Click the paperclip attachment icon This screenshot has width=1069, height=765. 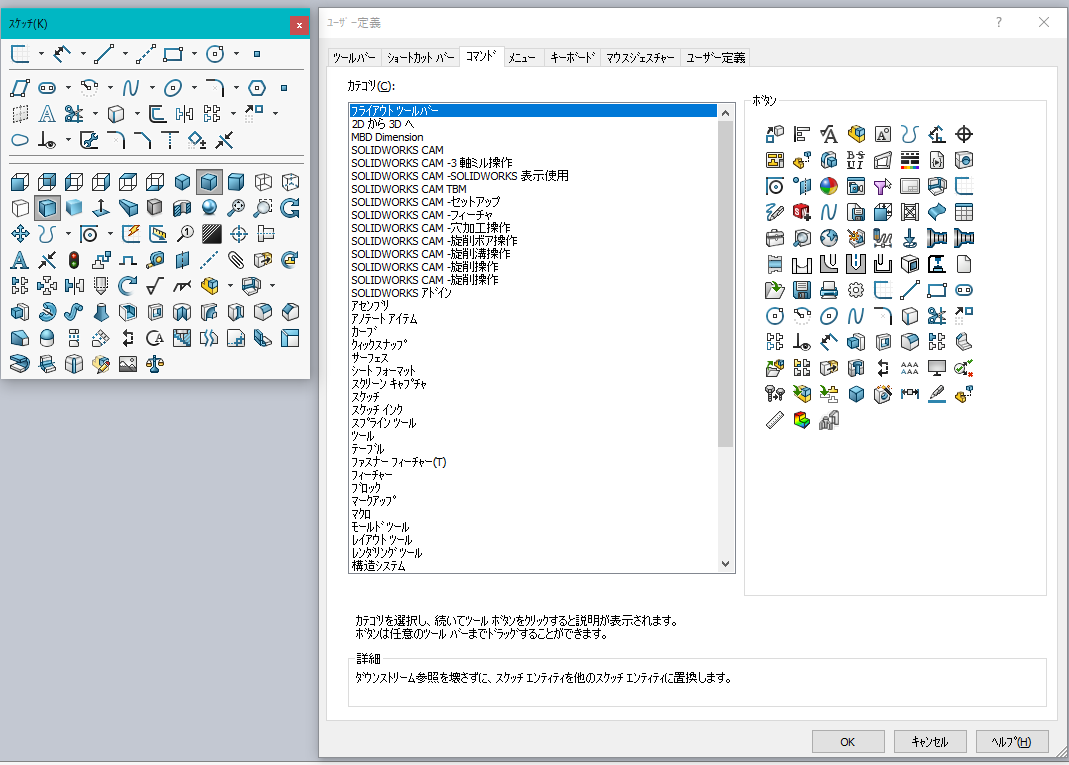pos(236,260)
